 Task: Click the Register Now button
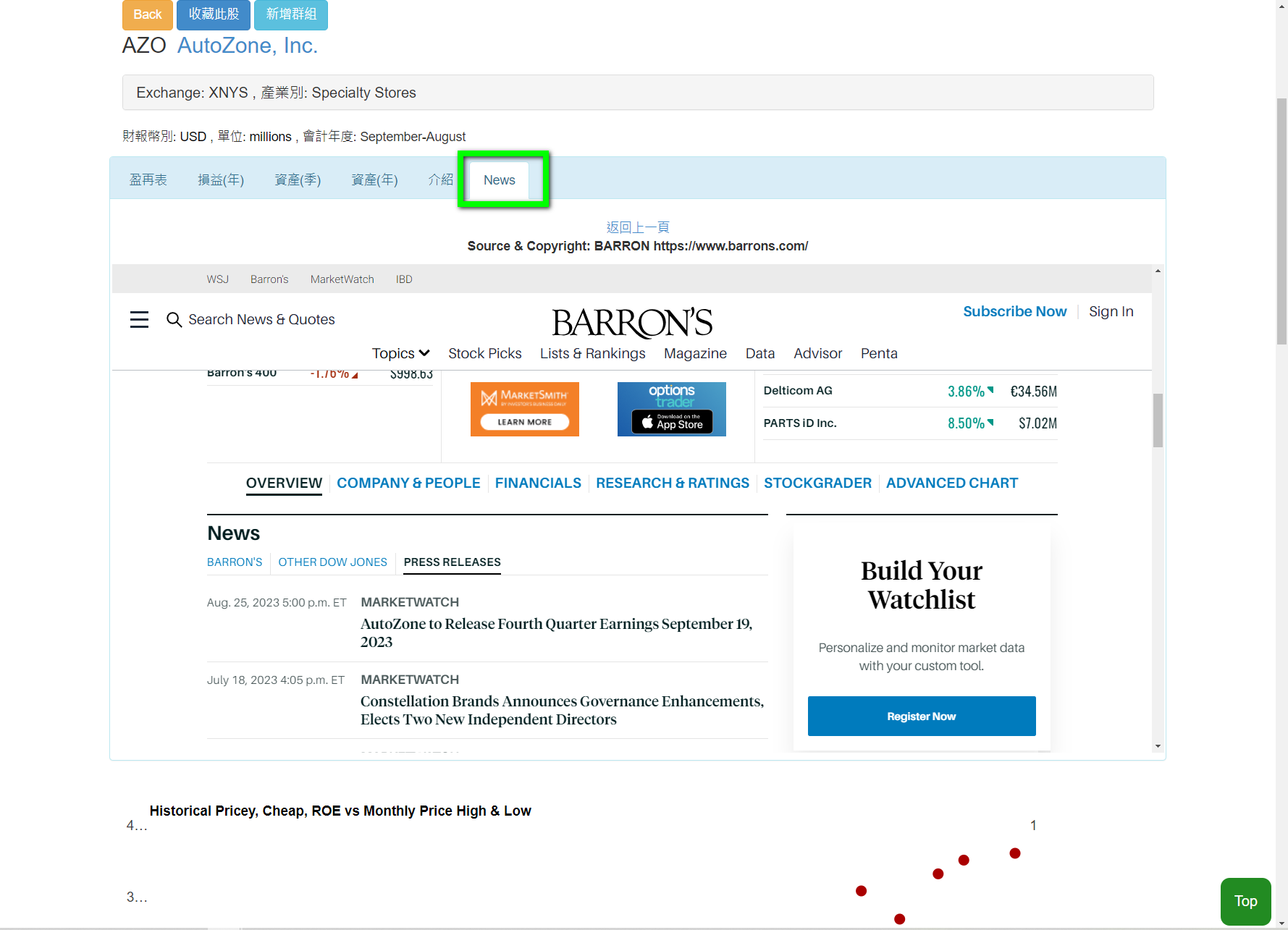(x=922, y=716)
